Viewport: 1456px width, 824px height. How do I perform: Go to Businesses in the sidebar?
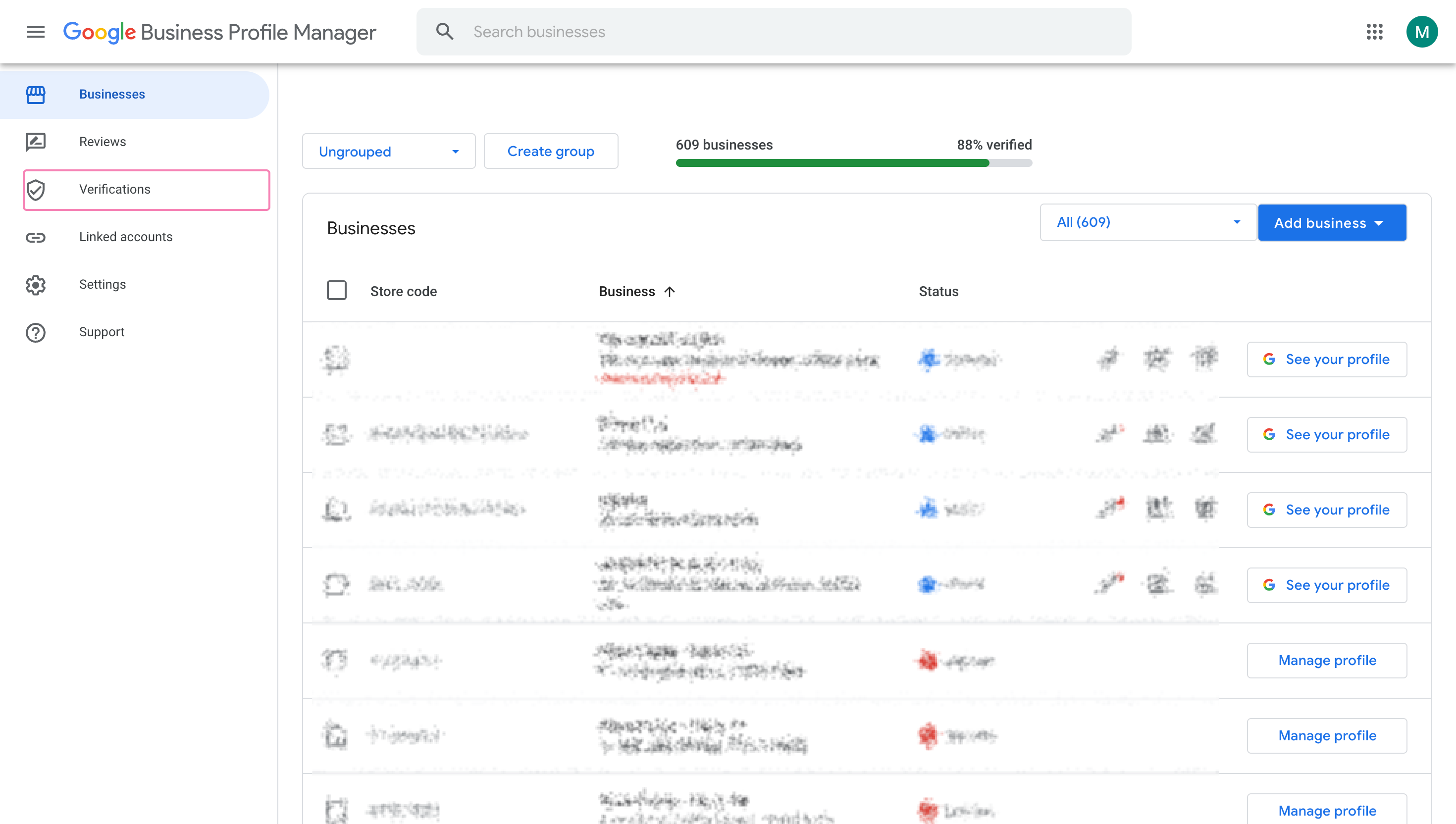135,95
